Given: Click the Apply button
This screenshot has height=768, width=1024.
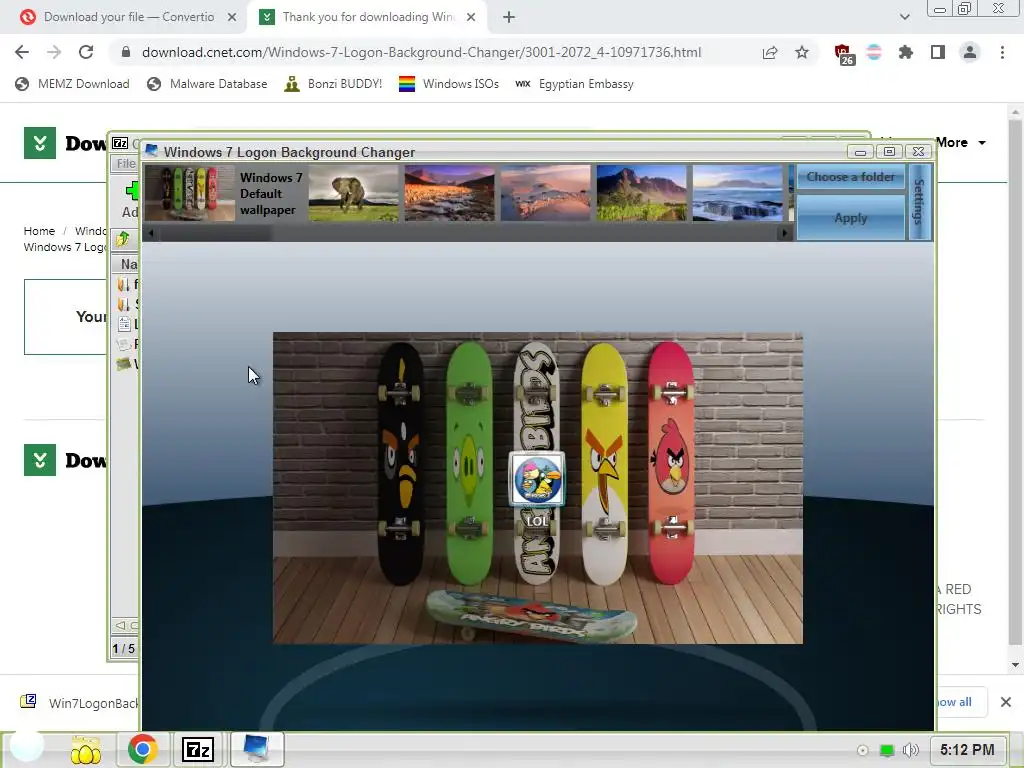Looking at the screenshot, I should coord(850,218).
